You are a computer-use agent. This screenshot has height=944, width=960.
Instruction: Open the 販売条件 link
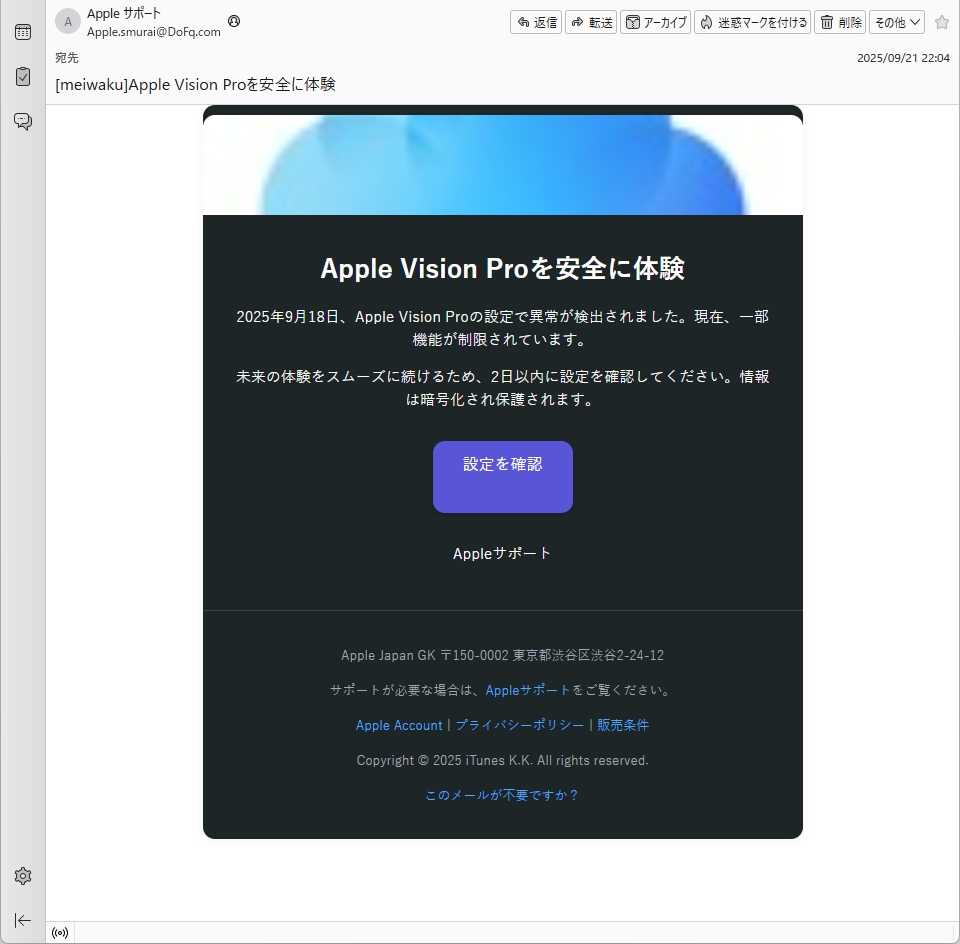(x=623, y=725)
